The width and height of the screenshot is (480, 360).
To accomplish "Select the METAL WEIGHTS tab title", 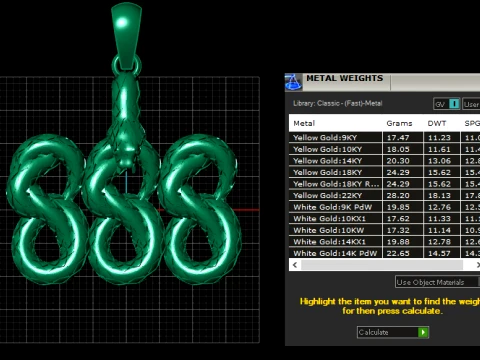I will pyautogui.click(x=344, y=78).
